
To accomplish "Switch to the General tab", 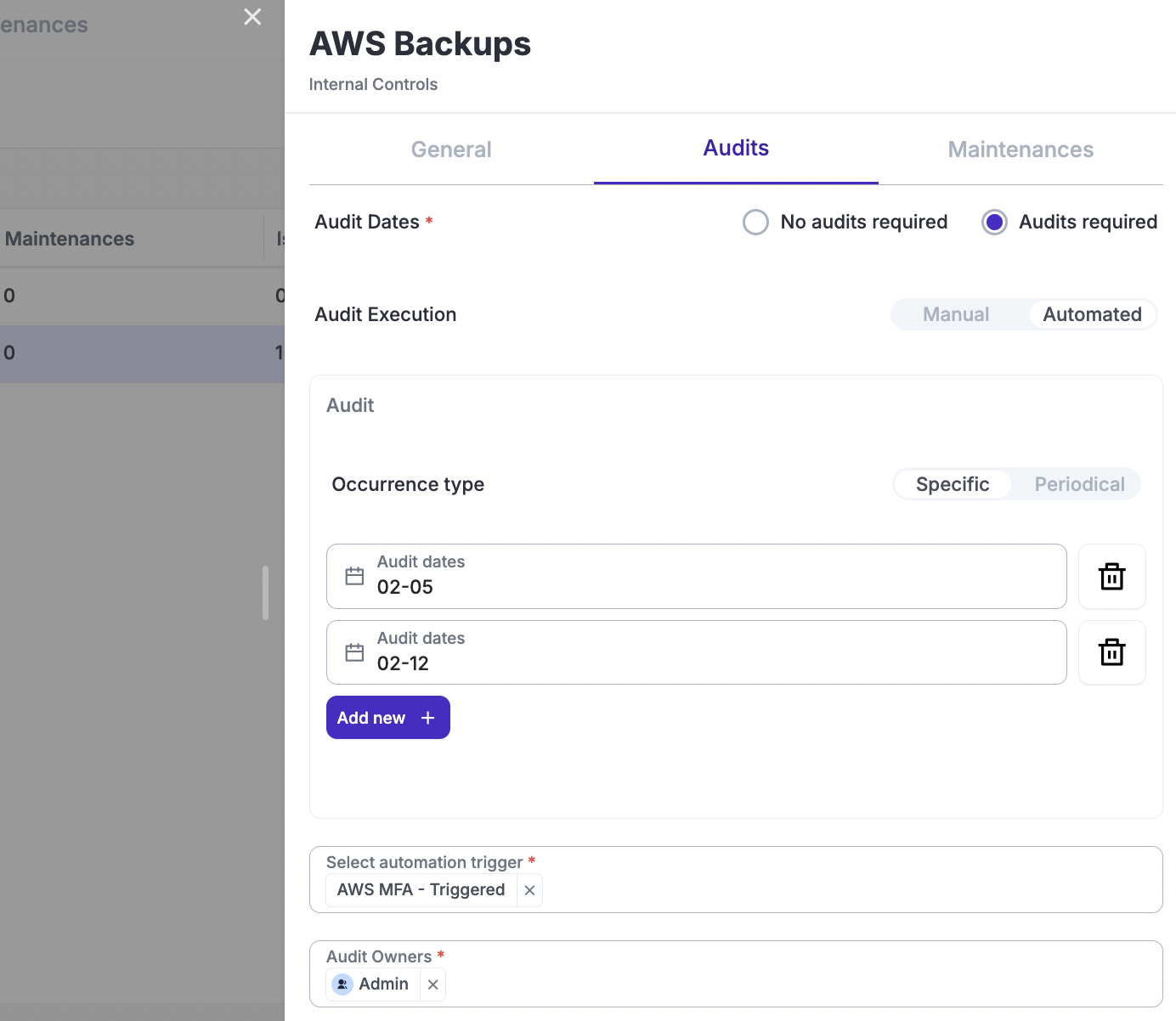I will (x=451, y=149).
